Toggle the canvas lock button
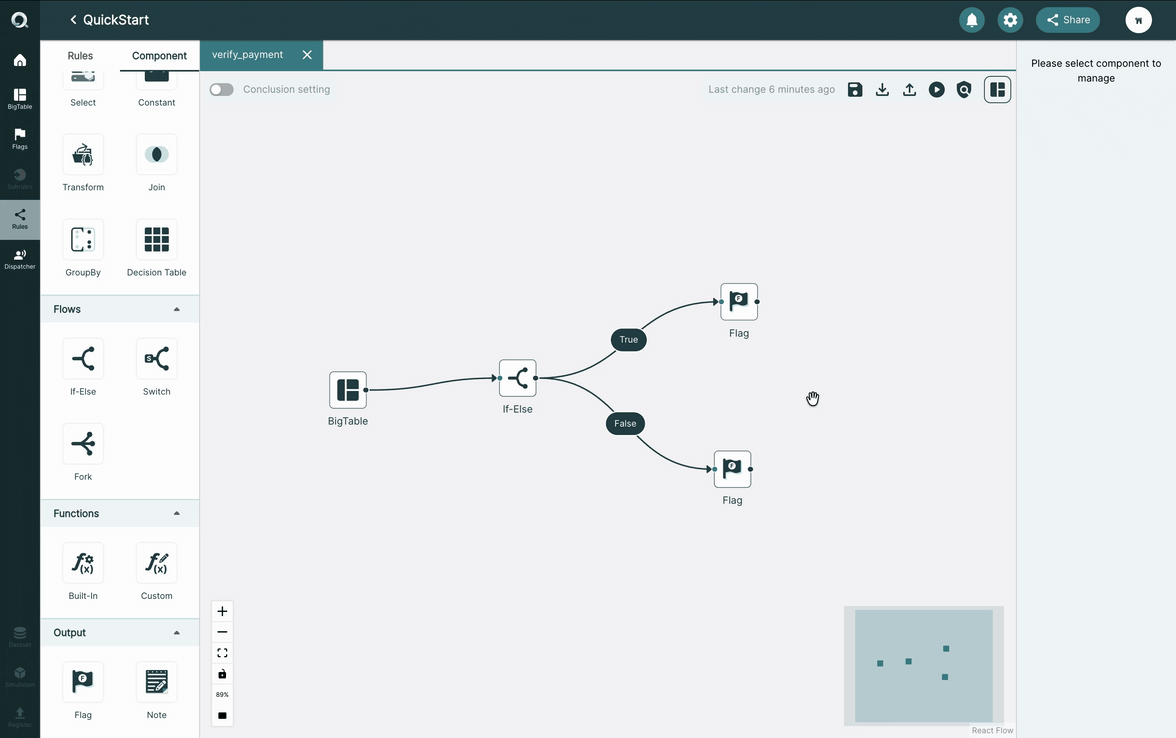Image resolution: width=1176 pixels, height=738 pixels. pos(222,674)
